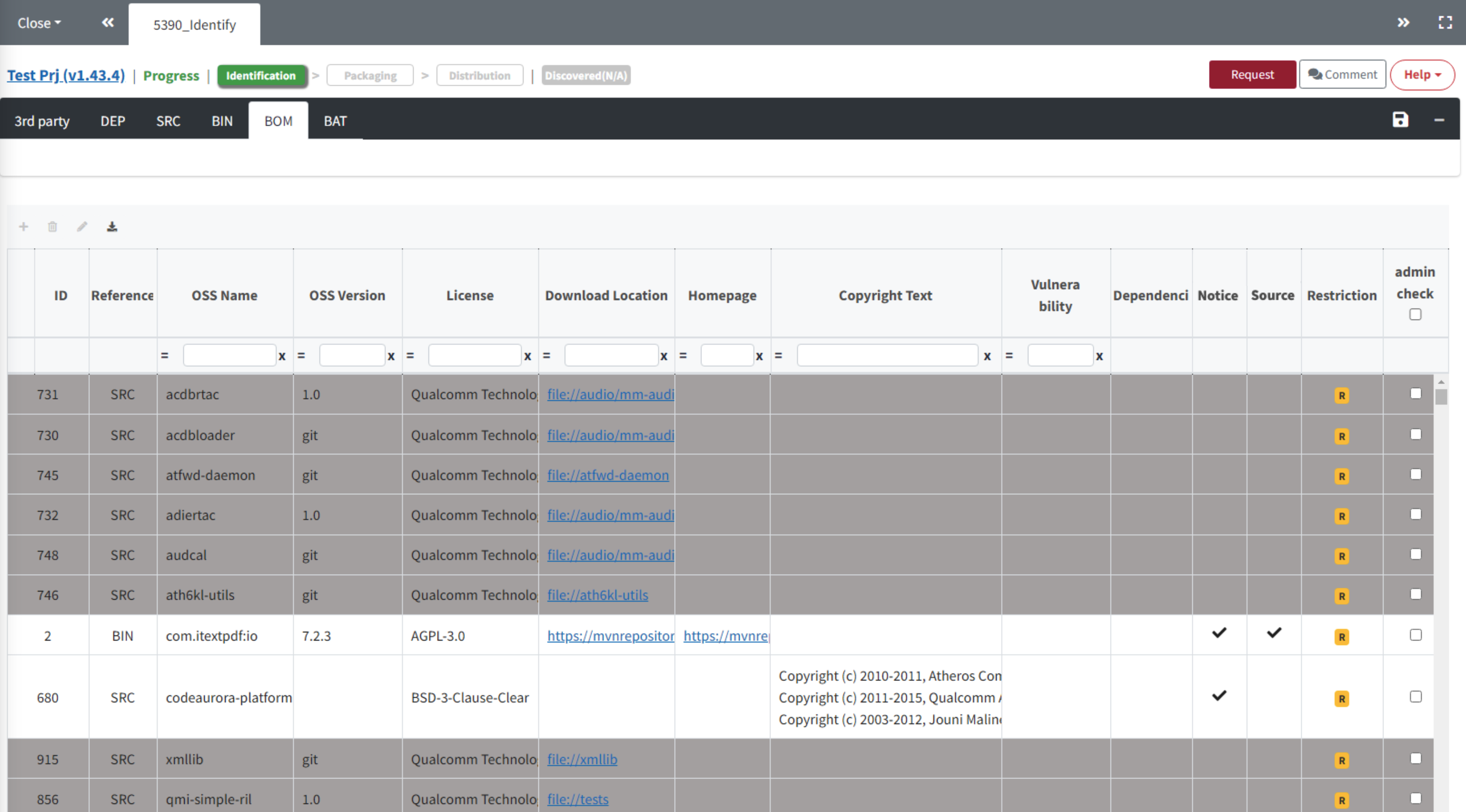1466x812 pixels.
Task: Open Test Prj (v1.43.4) link
Action: coord(65,75)
